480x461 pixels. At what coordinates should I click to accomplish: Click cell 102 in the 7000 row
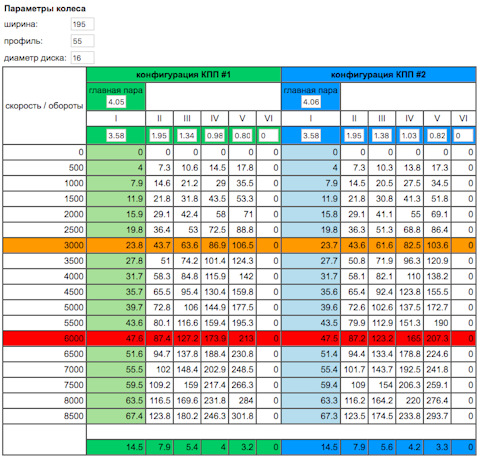[x=159, y=369]
